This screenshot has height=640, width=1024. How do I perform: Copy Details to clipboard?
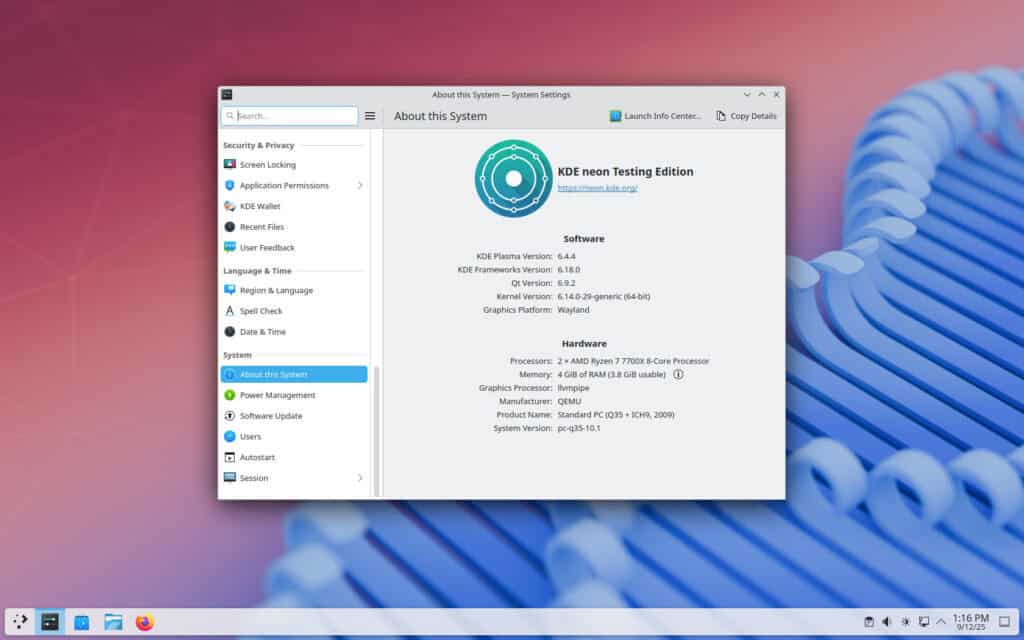pos(746,116)
